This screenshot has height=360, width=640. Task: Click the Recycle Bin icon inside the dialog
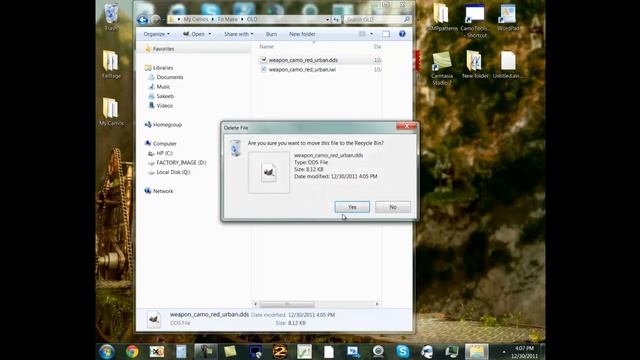(236, 147)
